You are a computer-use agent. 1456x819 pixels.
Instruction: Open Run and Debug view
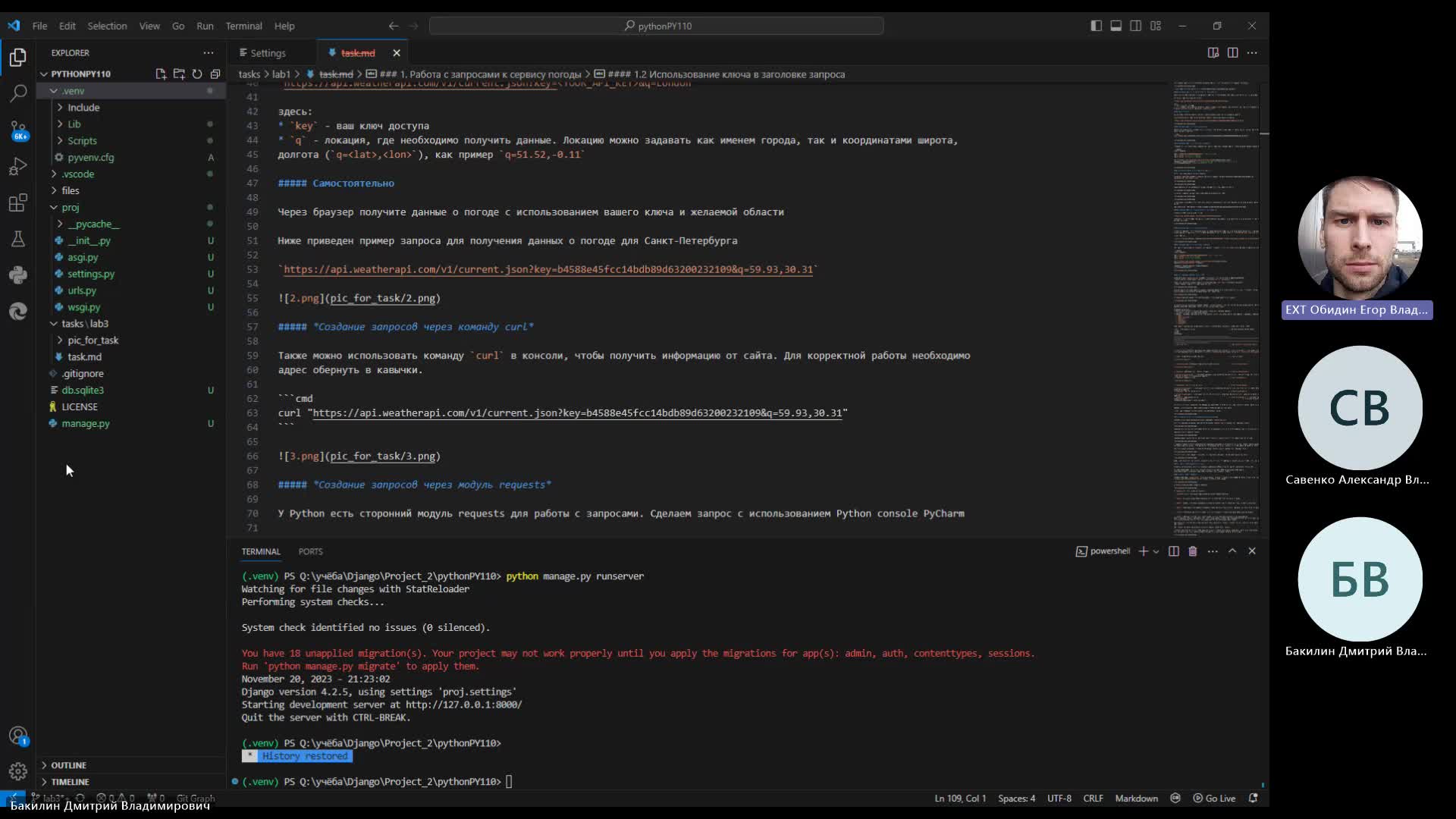pyautogui.click(x=18, y=166)
